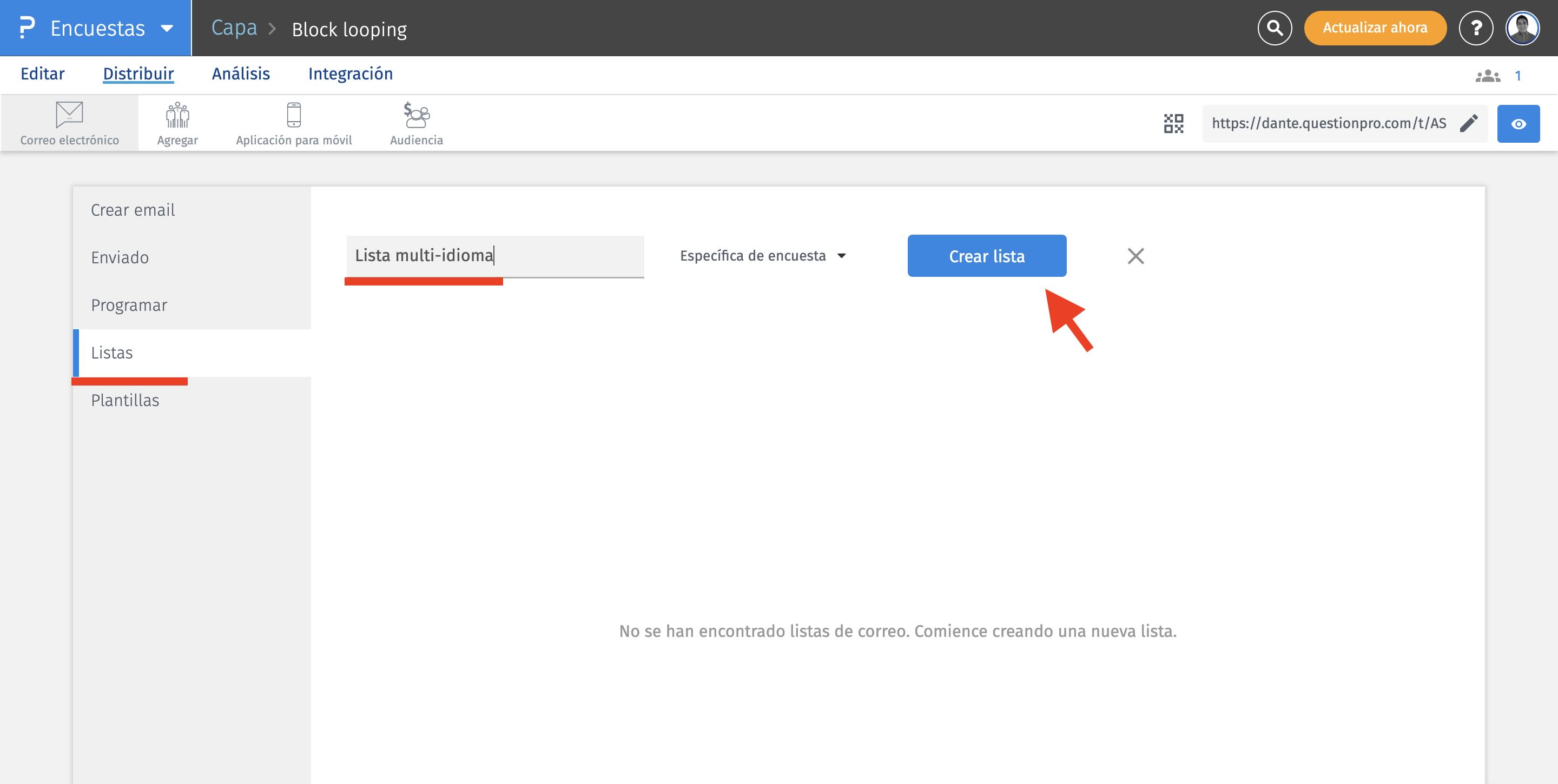This screenshot has height=784, width=1558.
Task: Go to the Integración tab
Action: [x=350, y=74]
